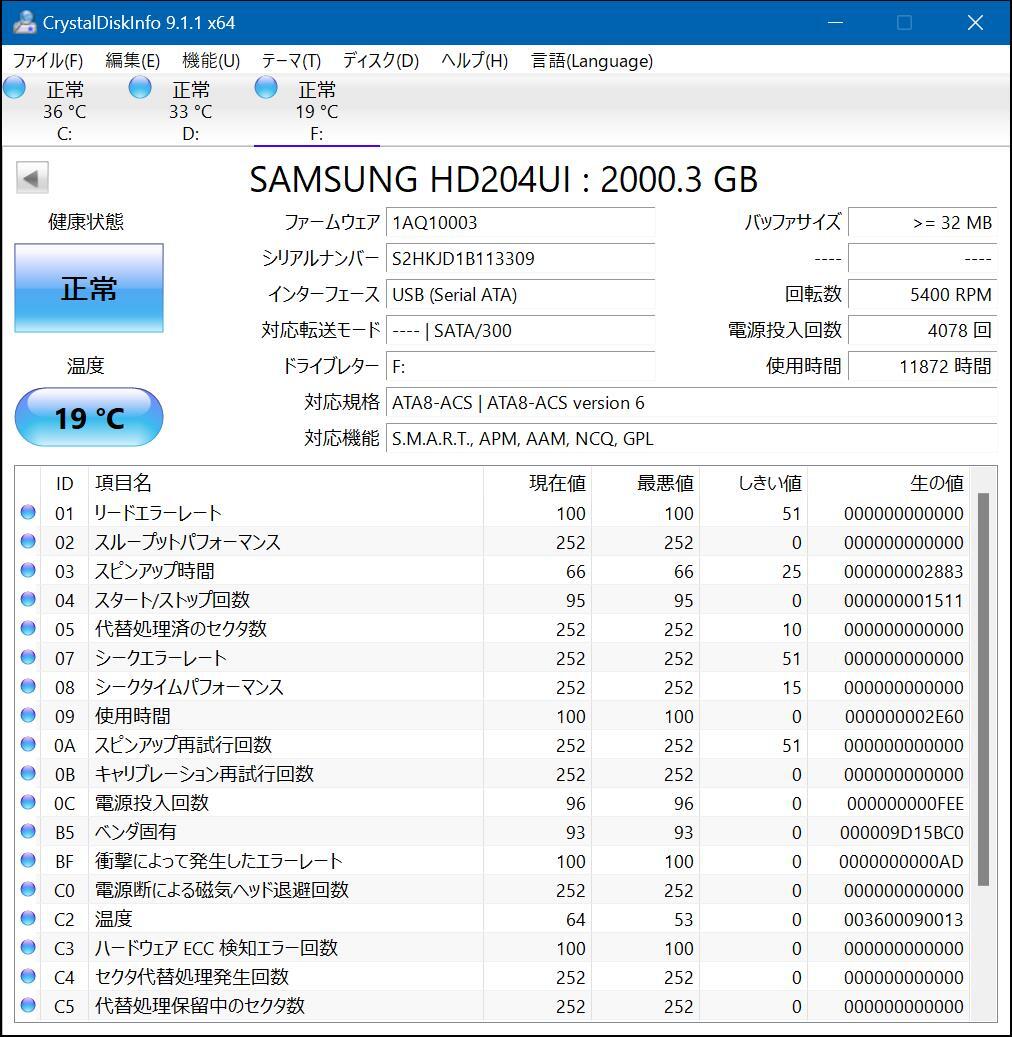Click the 対応機能 field with S.M.A.R.T., APM
This screenshot has height=1037, width=1012.
691,438
